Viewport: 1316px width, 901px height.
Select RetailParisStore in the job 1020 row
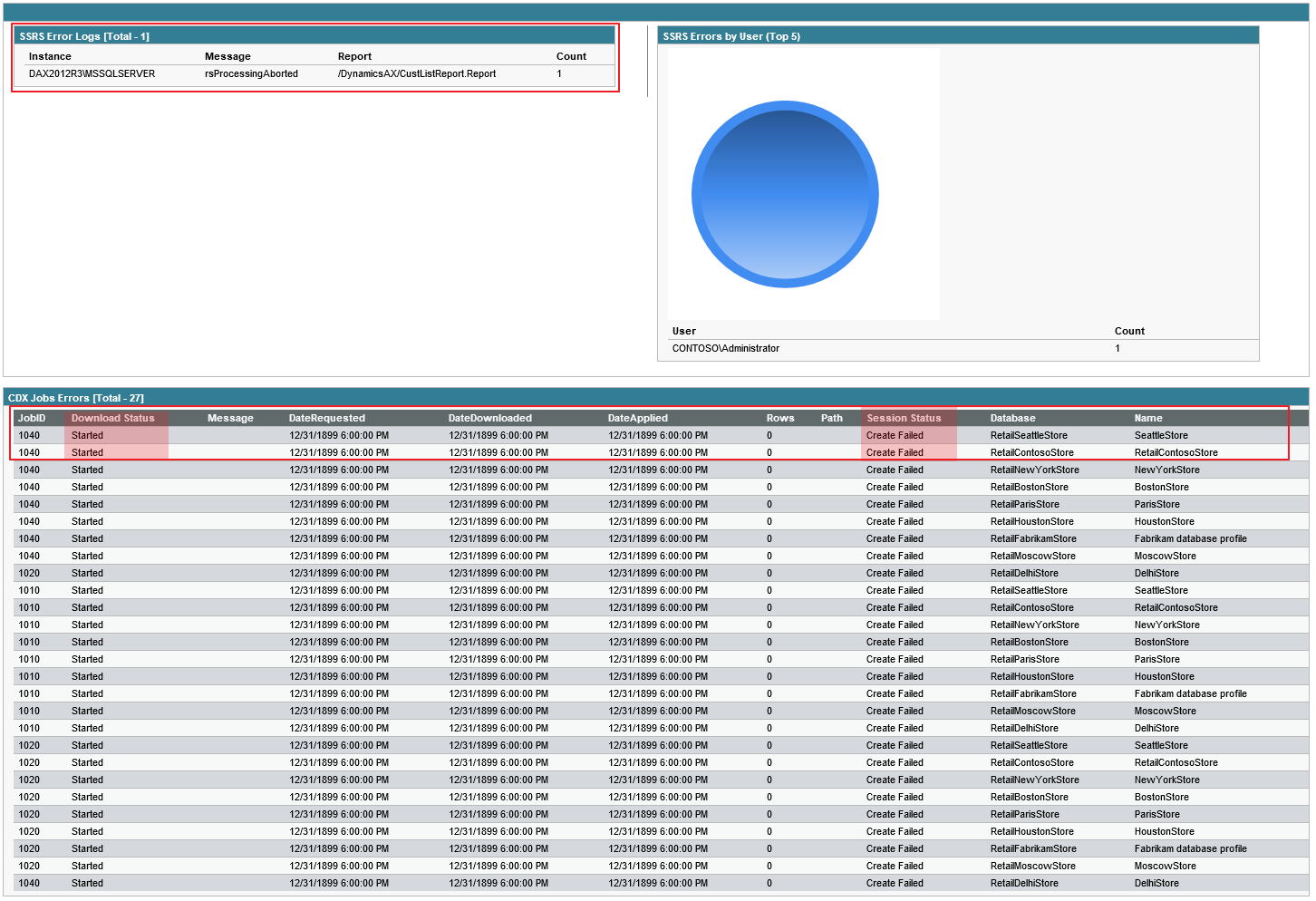(1025, 814)
